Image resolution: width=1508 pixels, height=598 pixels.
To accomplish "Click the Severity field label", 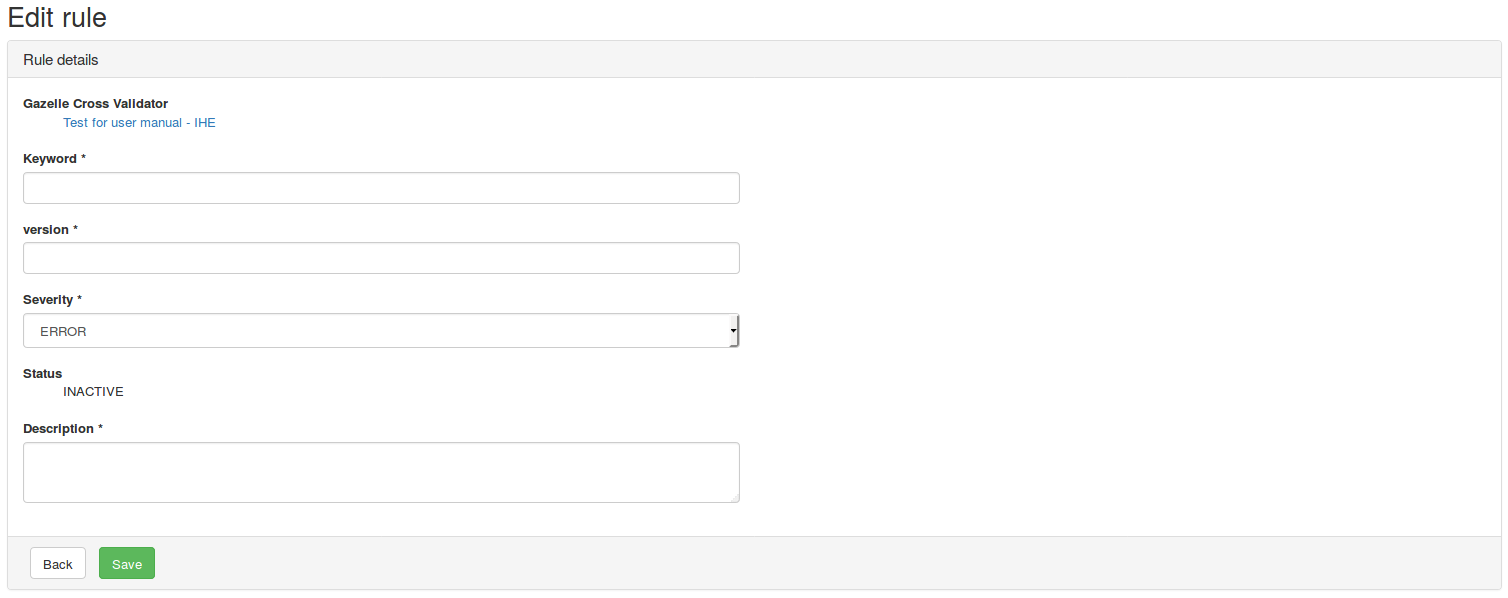I will point(48,300).
